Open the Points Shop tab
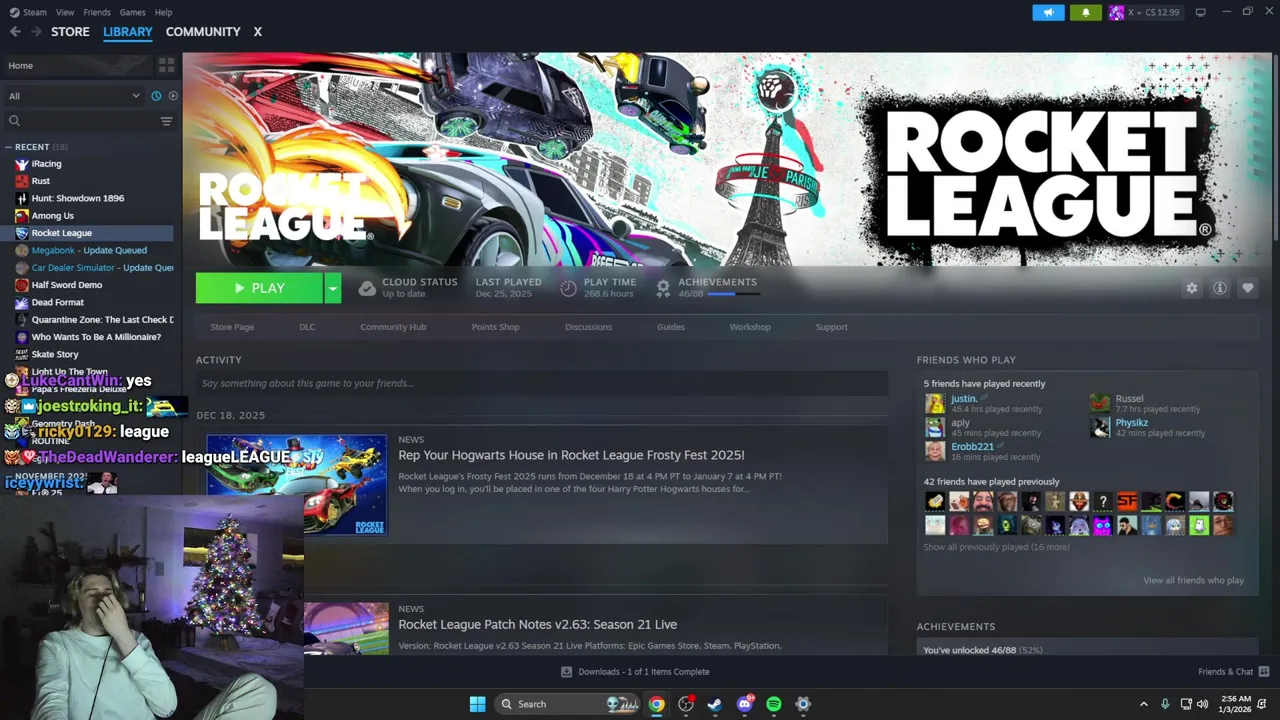This screenshot has height=720, width=1280. (495, 327)
